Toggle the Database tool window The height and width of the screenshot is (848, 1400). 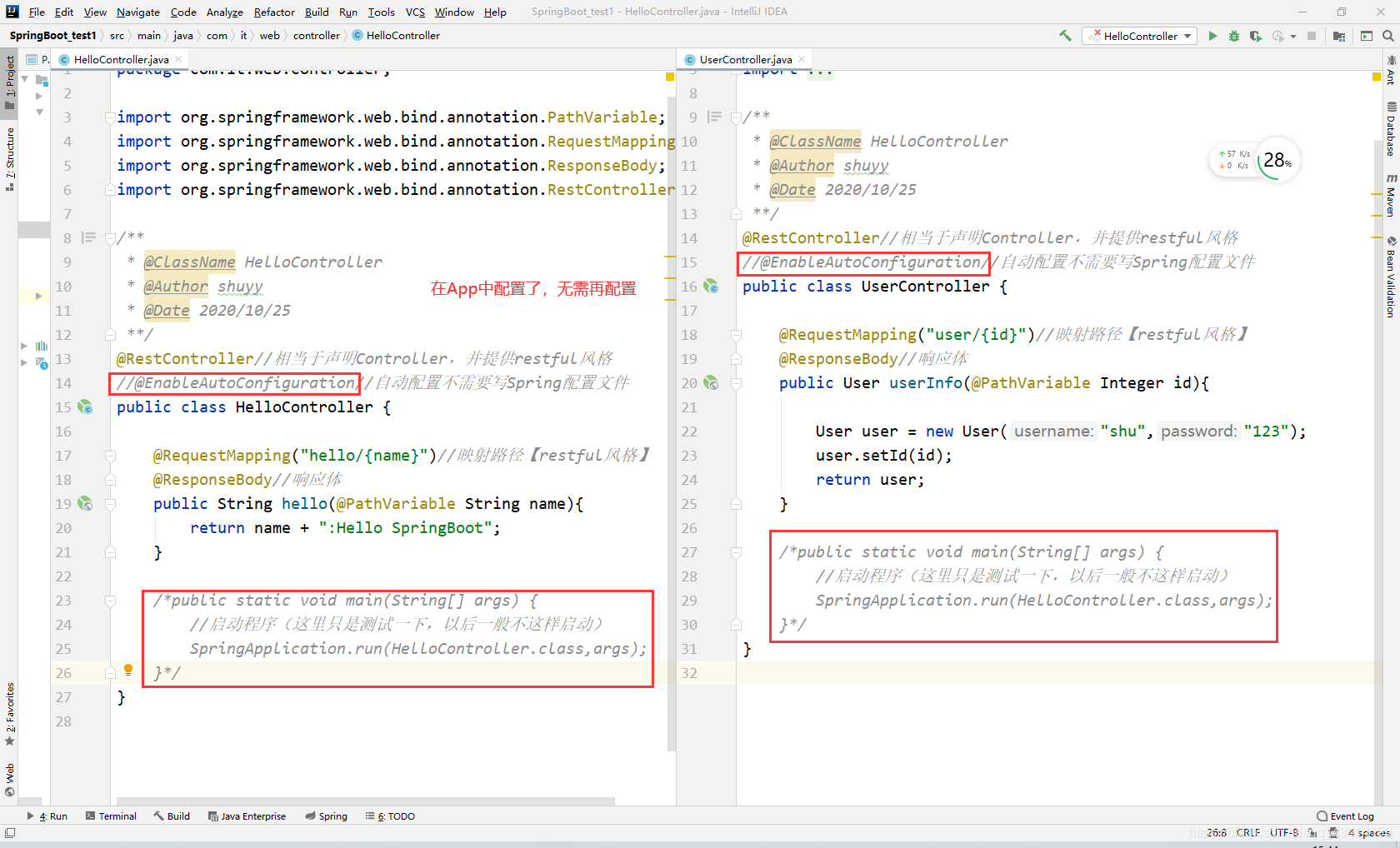pyautogui.click(x=1391, y=128)
